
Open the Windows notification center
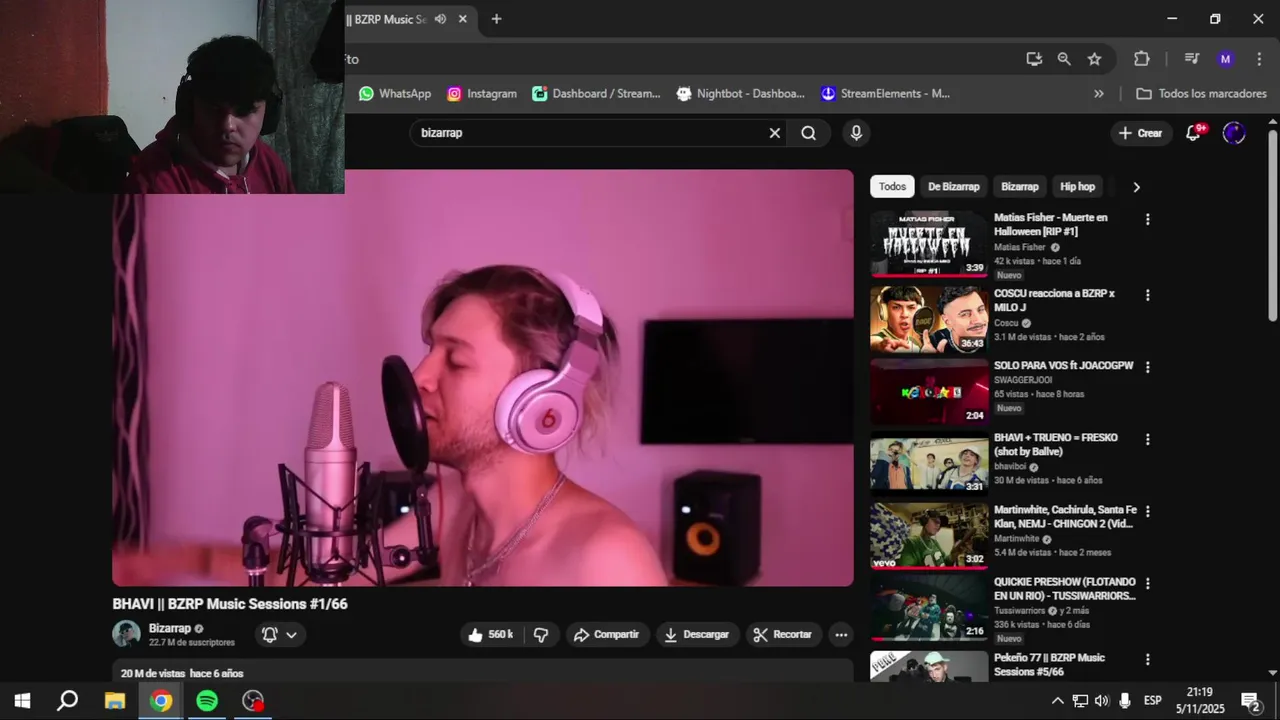(x=1251, y=701)
